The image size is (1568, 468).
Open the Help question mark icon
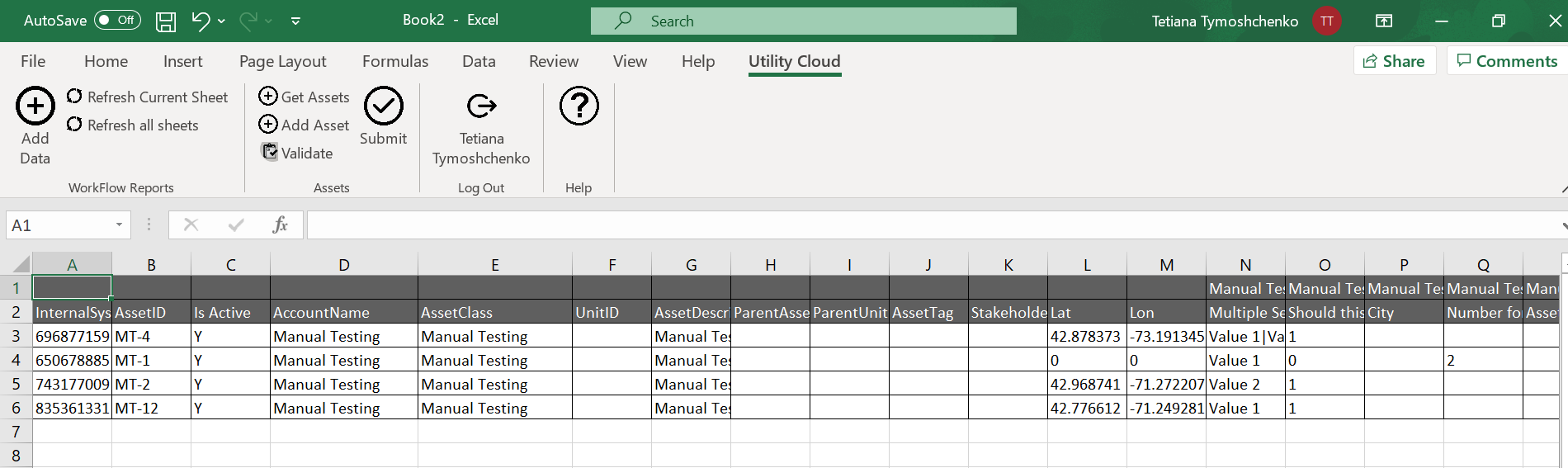pos(579,106)
